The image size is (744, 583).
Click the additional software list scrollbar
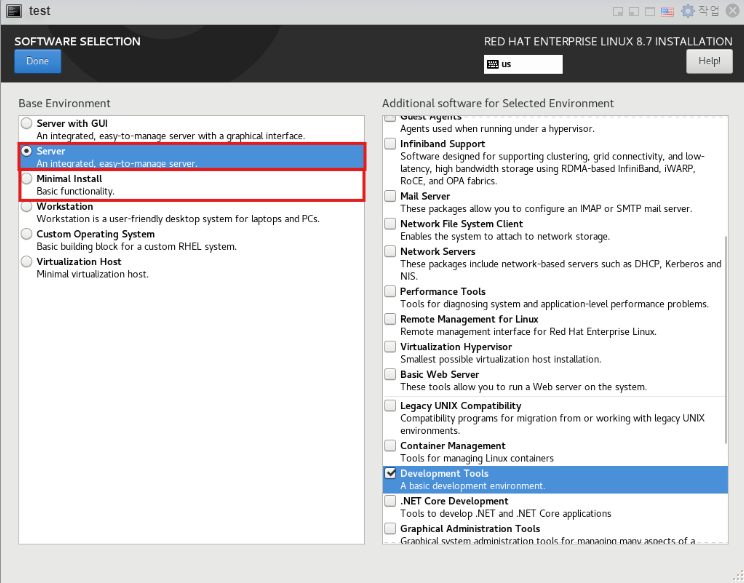725,340
